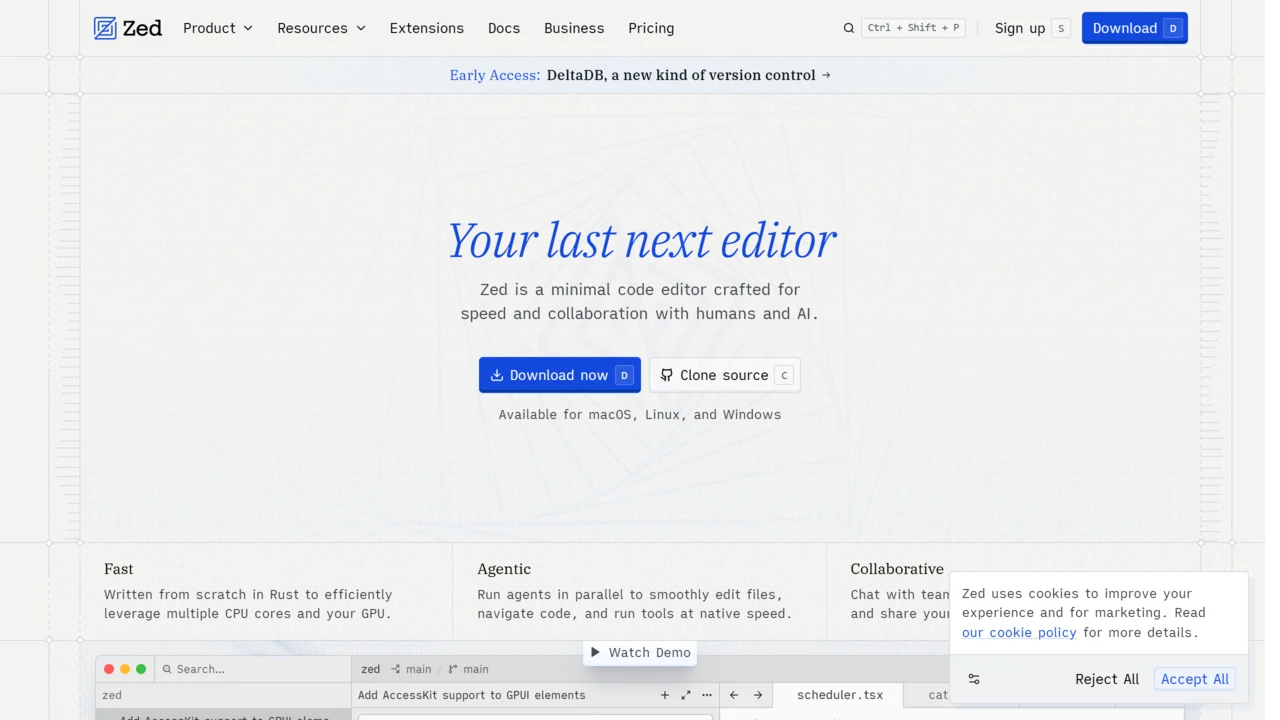
Task: Accept all cookies
Action: (1195, 679)
